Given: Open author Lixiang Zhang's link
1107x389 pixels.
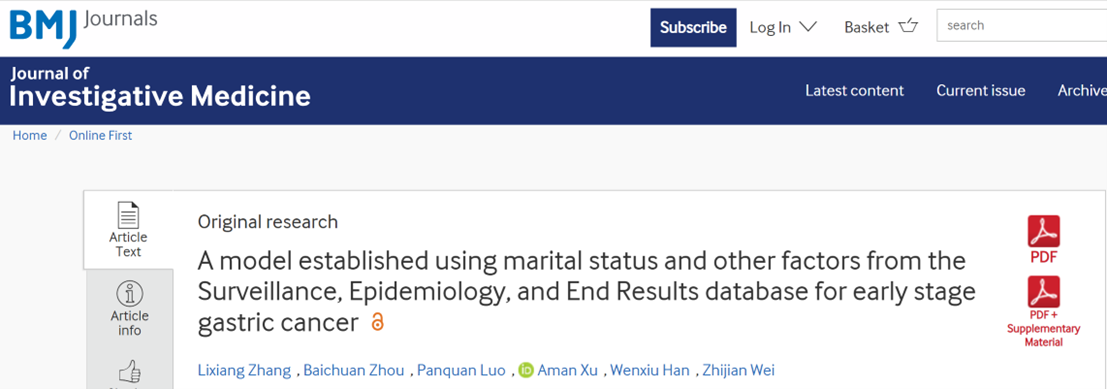Looking at the screenshot, I should (x=244, y=371).
